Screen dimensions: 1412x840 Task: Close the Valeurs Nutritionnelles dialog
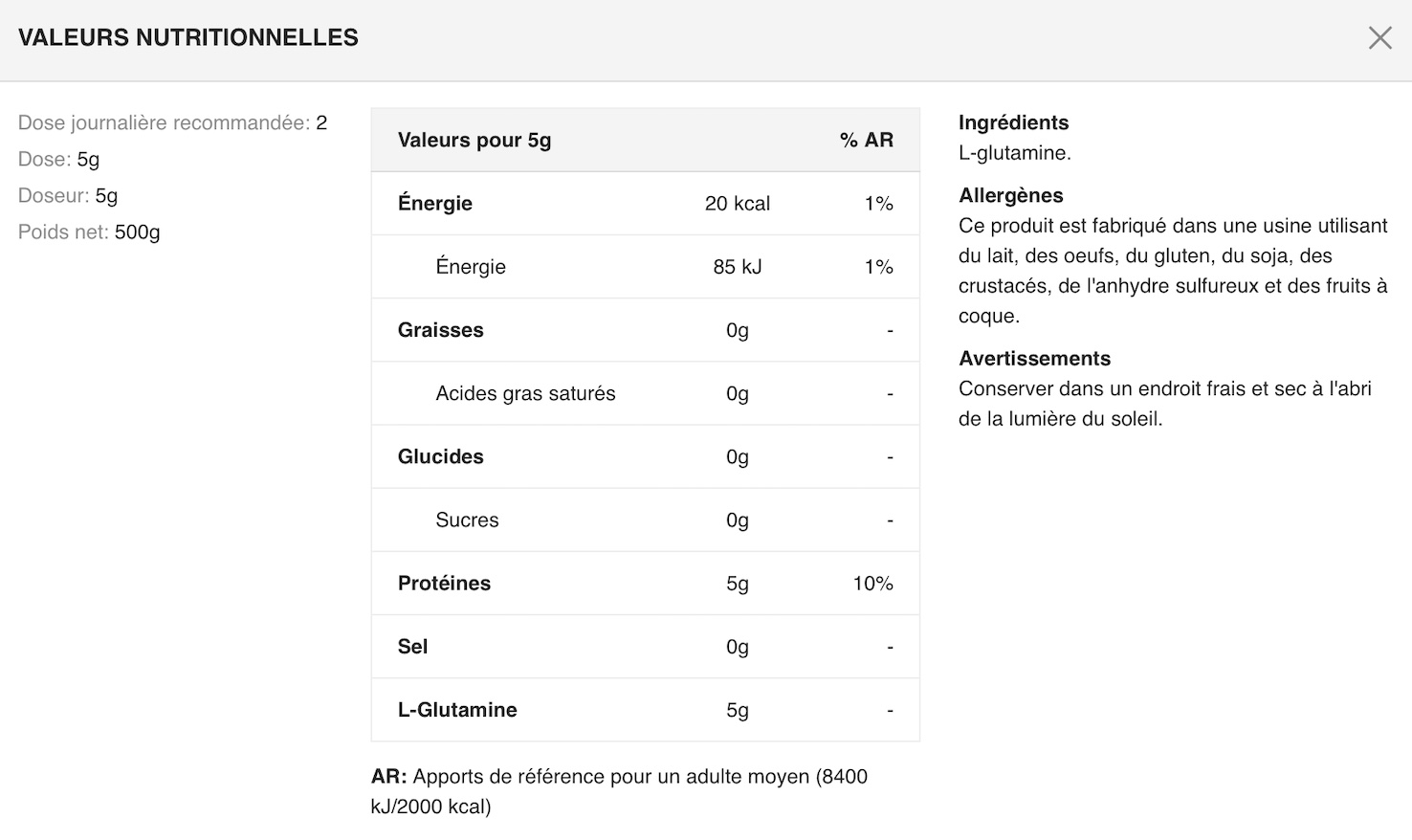click(1379, 38)
